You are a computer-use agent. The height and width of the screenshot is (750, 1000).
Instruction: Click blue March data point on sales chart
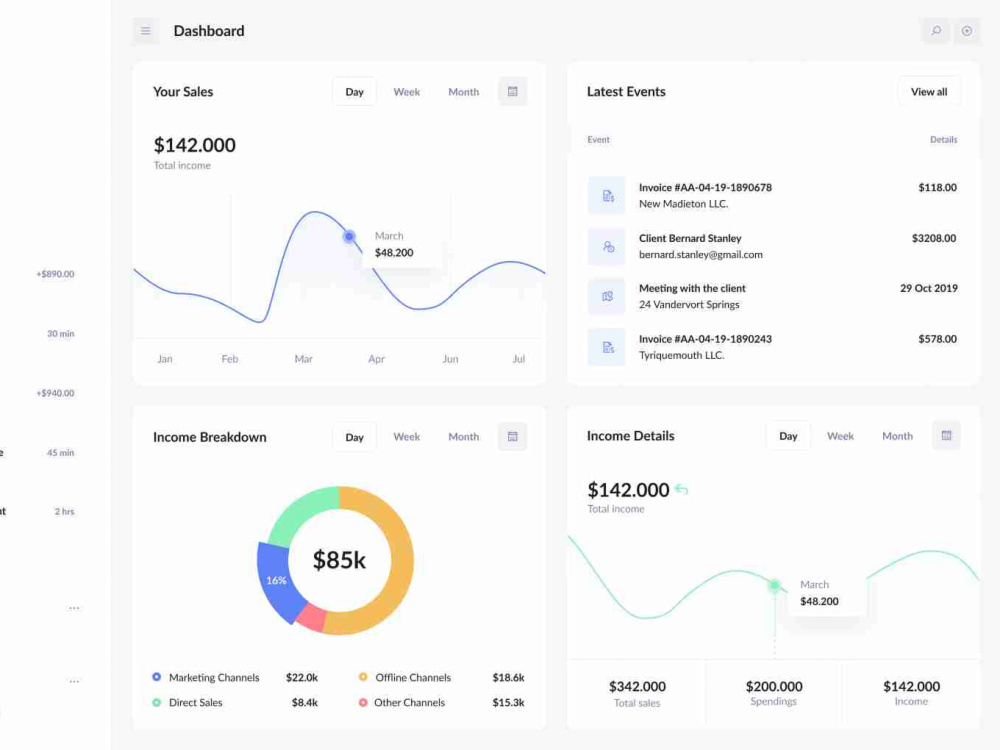pos(349,237)
